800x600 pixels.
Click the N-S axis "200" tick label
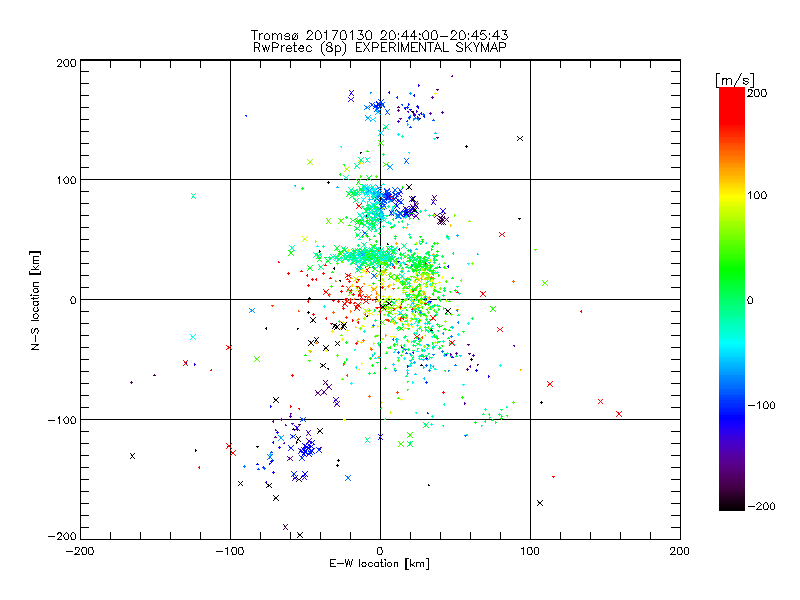[x=67, y=63]
